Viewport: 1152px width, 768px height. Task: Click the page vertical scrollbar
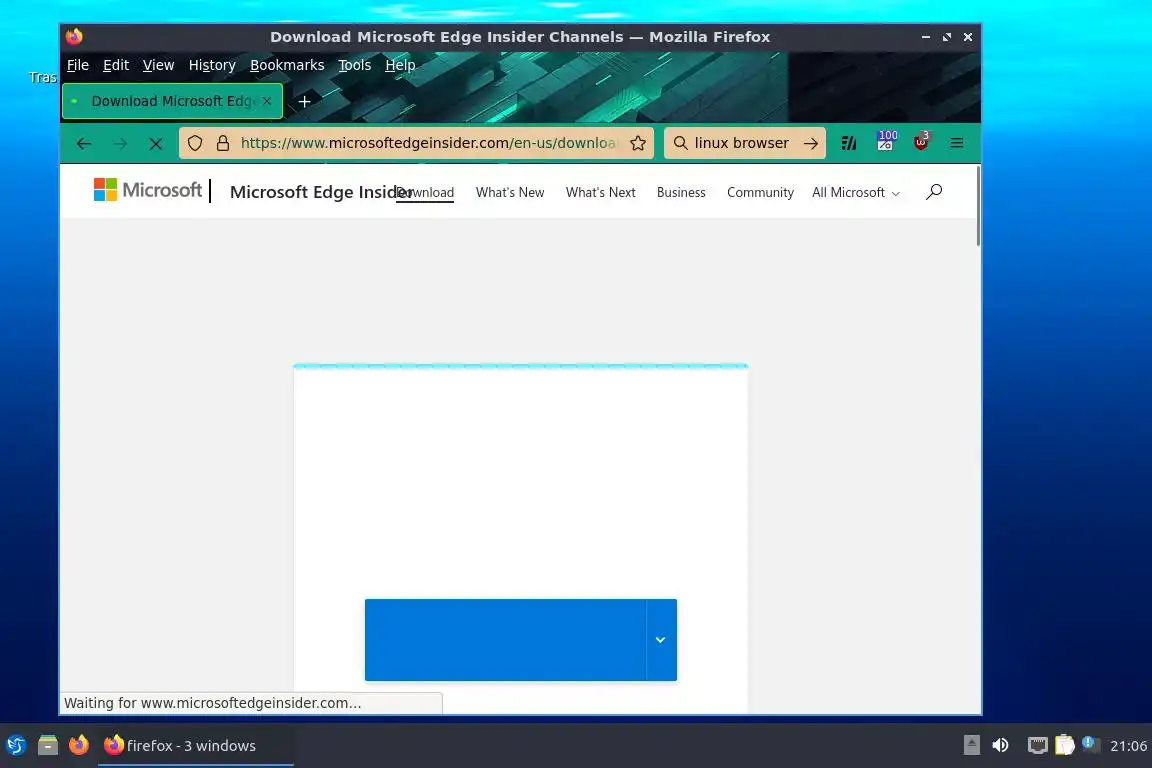[x=978, y=207]
